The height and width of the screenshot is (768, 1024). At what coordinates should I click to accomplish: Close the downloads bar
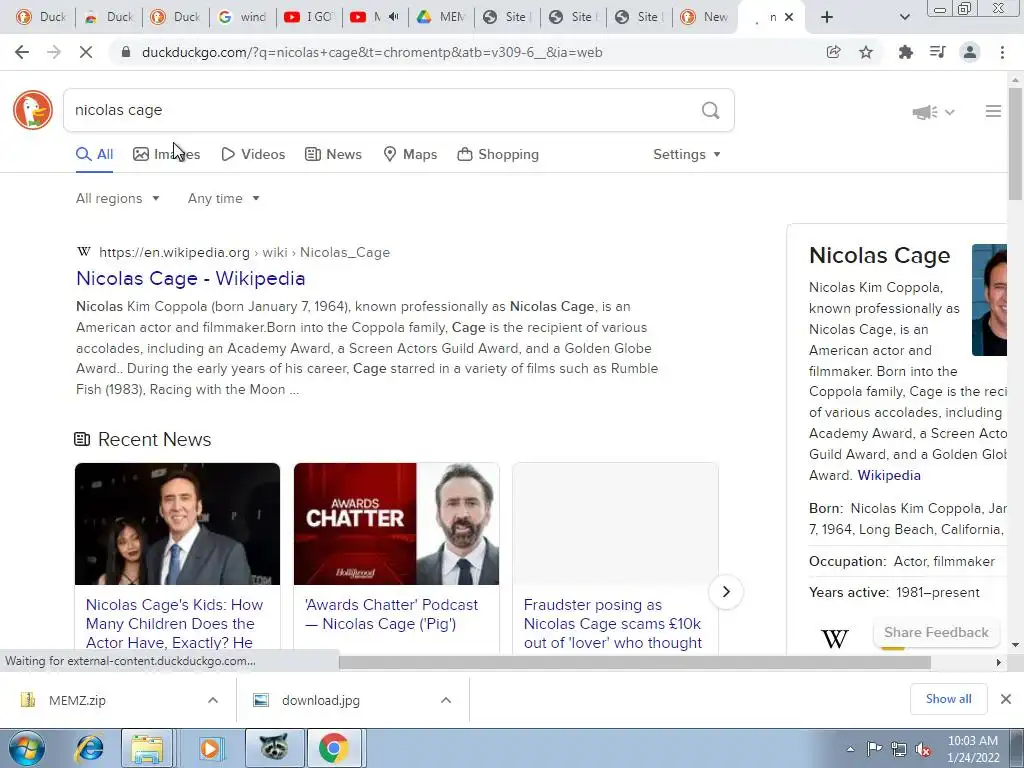(1006, 699)
